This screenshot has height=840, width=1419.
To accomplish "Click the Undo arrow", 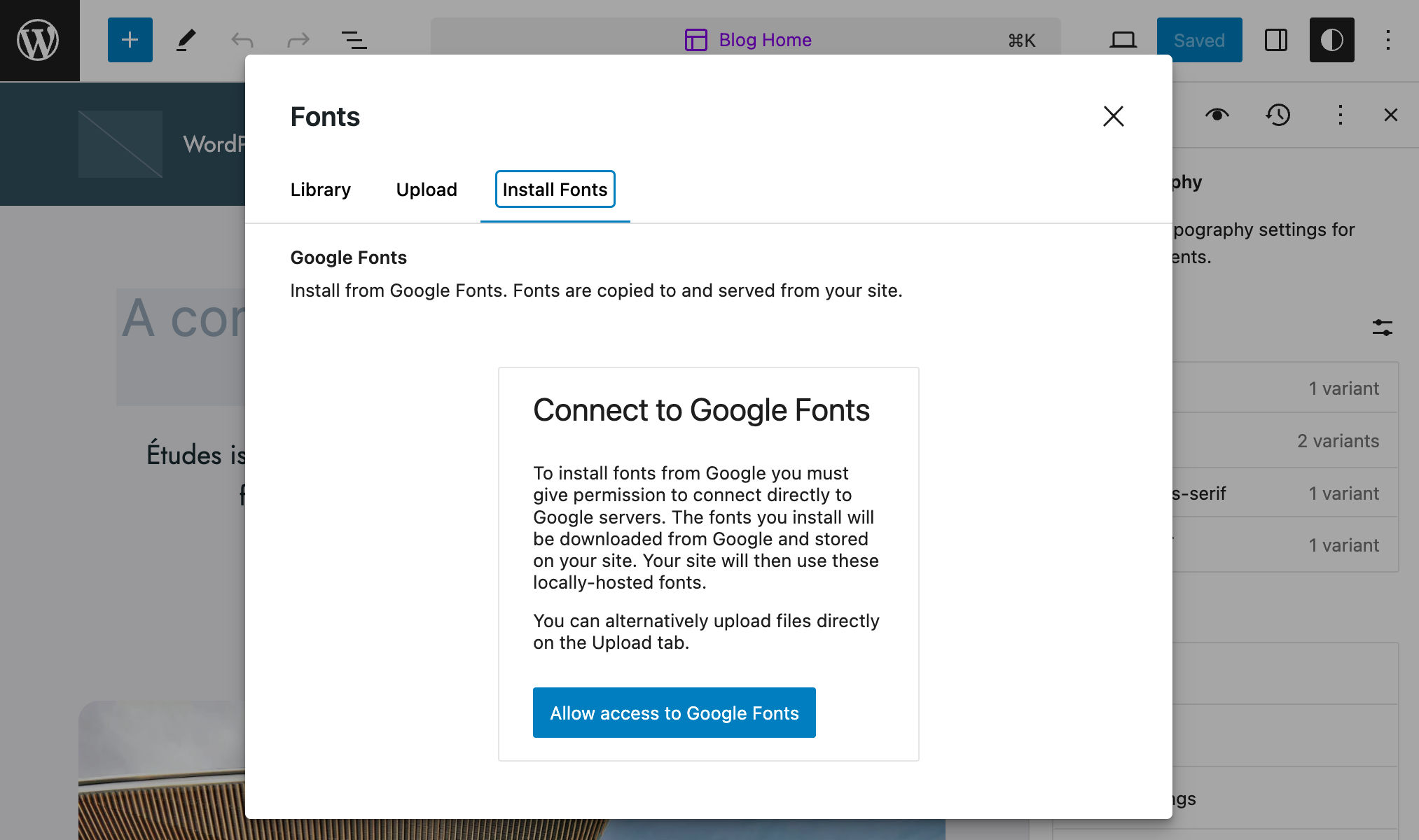I will pos(240,40).
